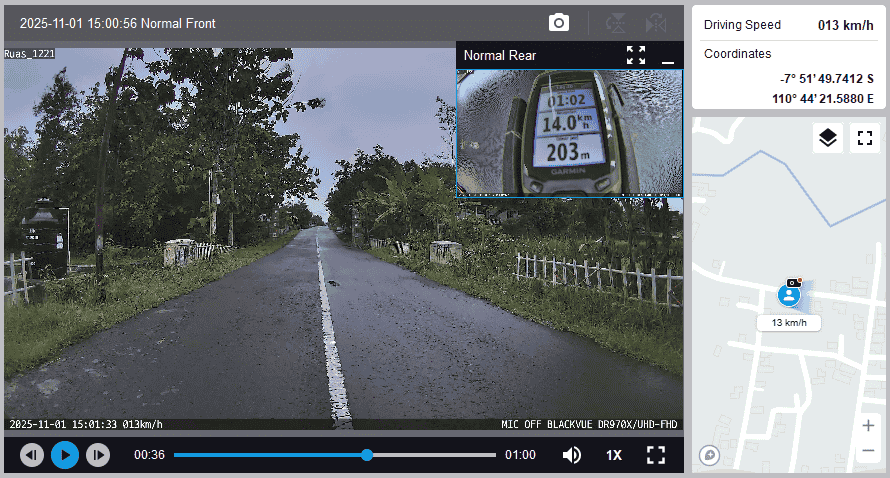Screen dimensions: 890x478
Task: Click the seek bar handle
Action: [x=367, y=455]
